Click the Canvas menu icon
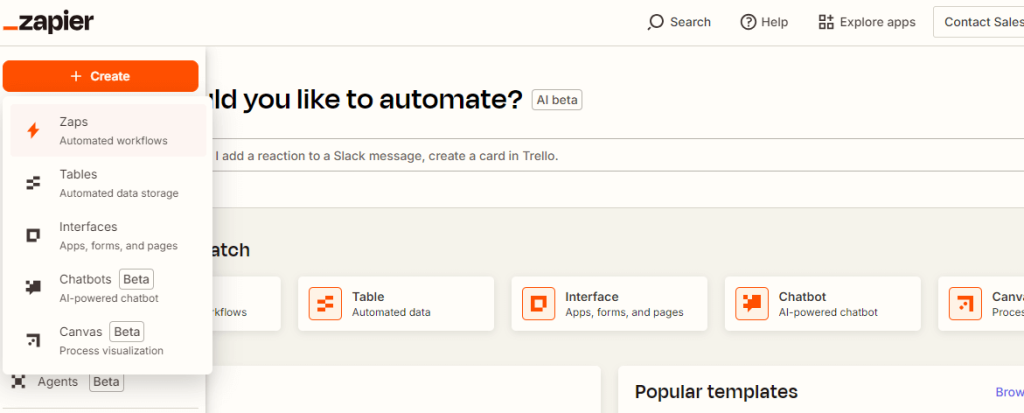 (33, 340)
